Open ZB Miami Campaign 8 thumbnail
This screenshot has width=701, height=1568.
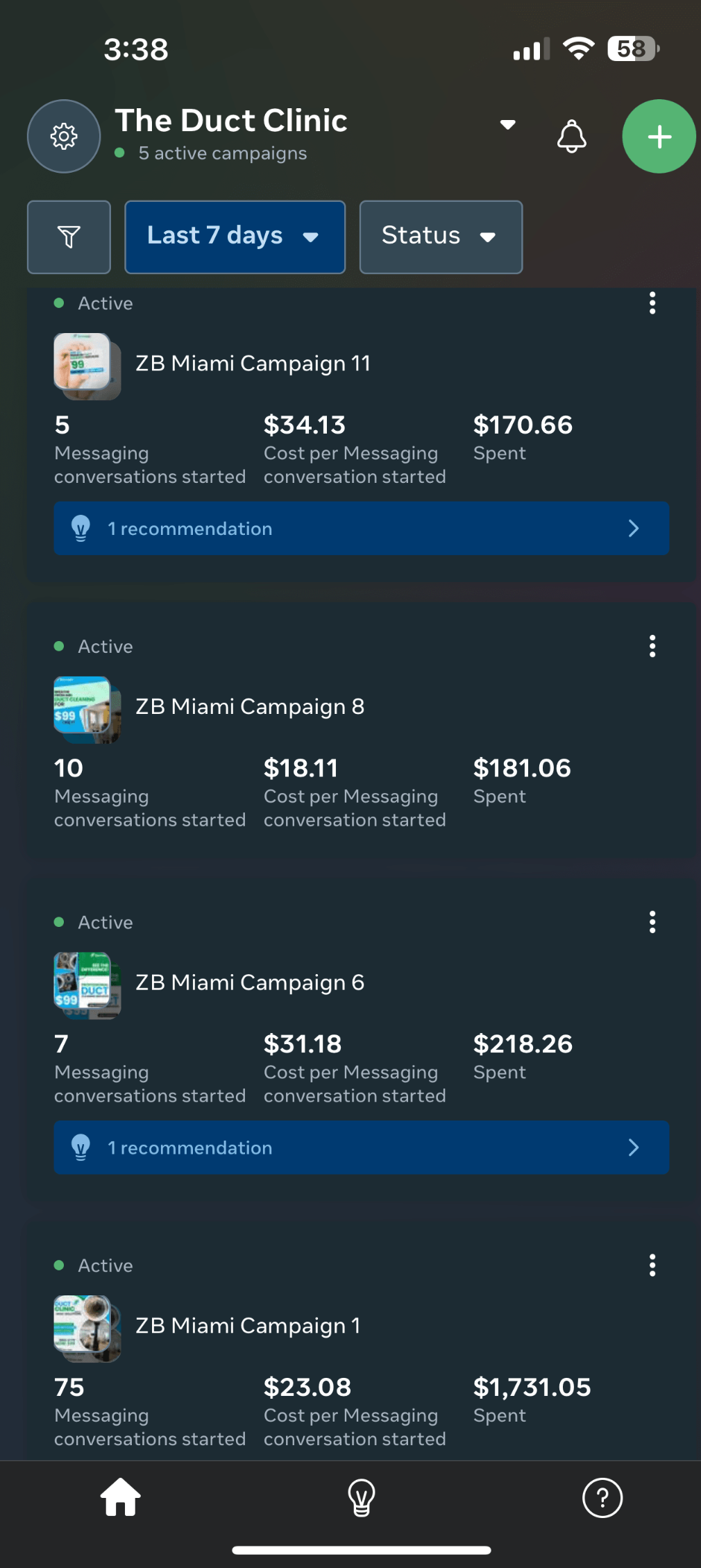click(86, 708)
